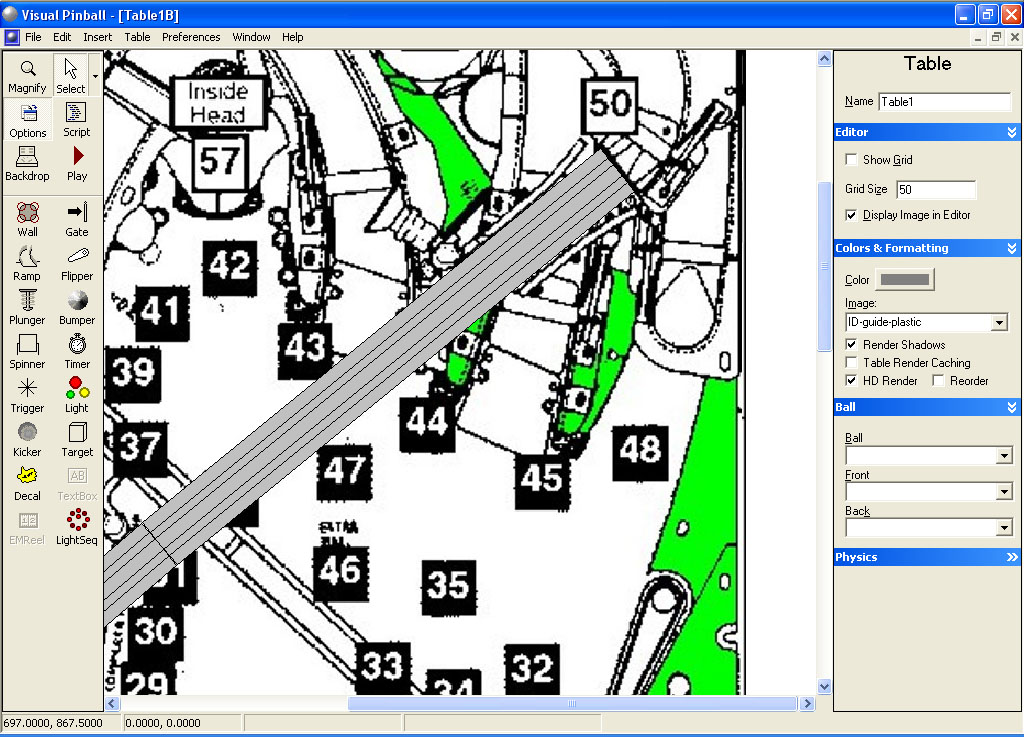Select the Wall tool
This screenshot has width=1024, height=737.
pos(28,219)
